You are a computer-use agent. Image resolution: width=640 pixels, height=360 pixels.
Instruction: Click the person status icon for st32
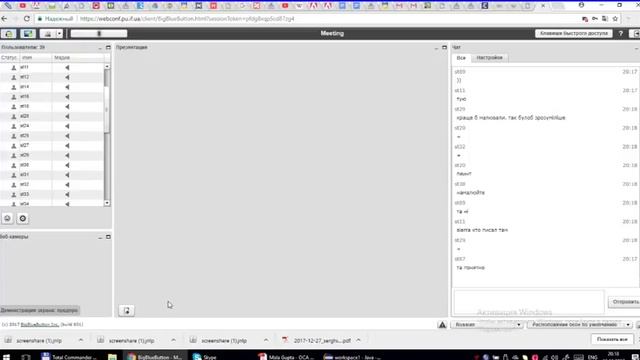13,185
